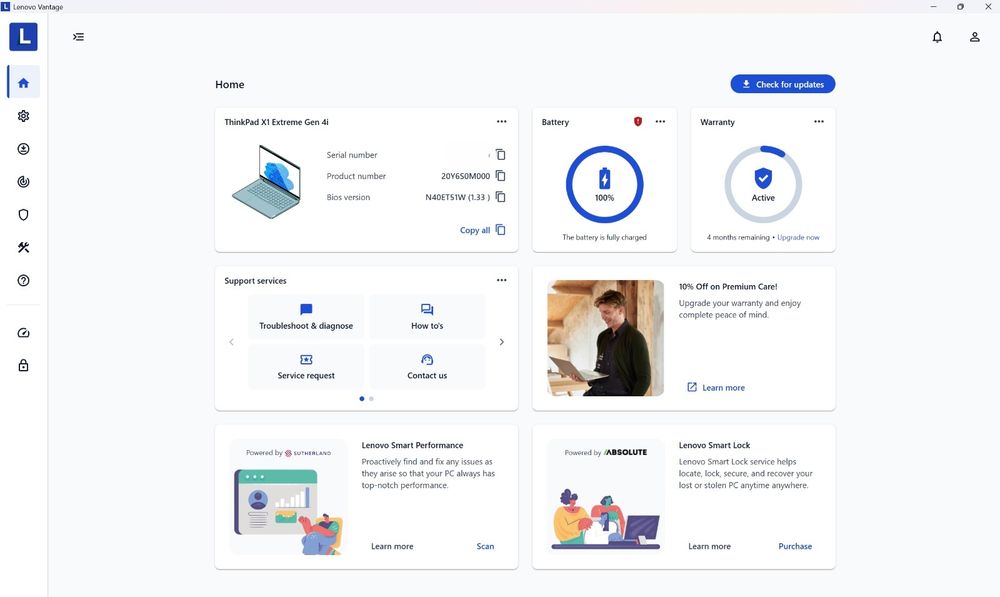Open ThinkPad X1 Extreme card options menu
Viewport: 1000px width, 597px height.
tap(502, 121)
